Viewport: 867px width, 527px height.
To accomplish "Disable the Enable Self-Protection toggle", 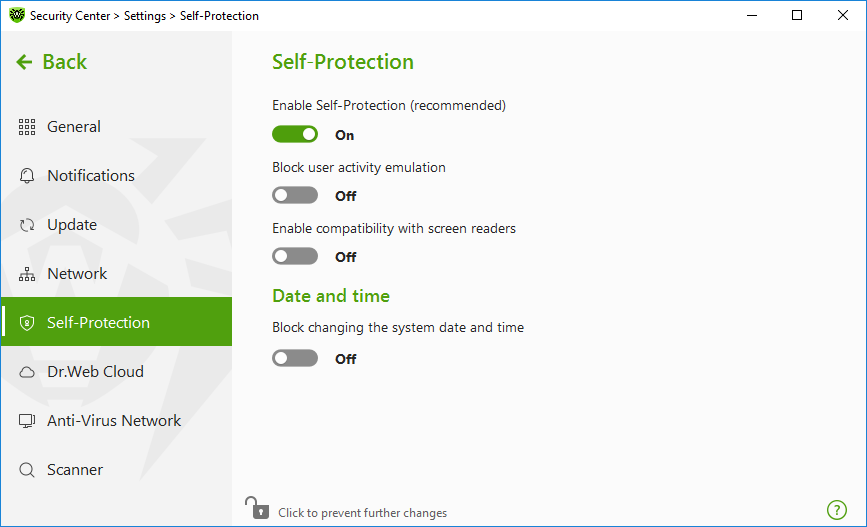I will (295, 134).
